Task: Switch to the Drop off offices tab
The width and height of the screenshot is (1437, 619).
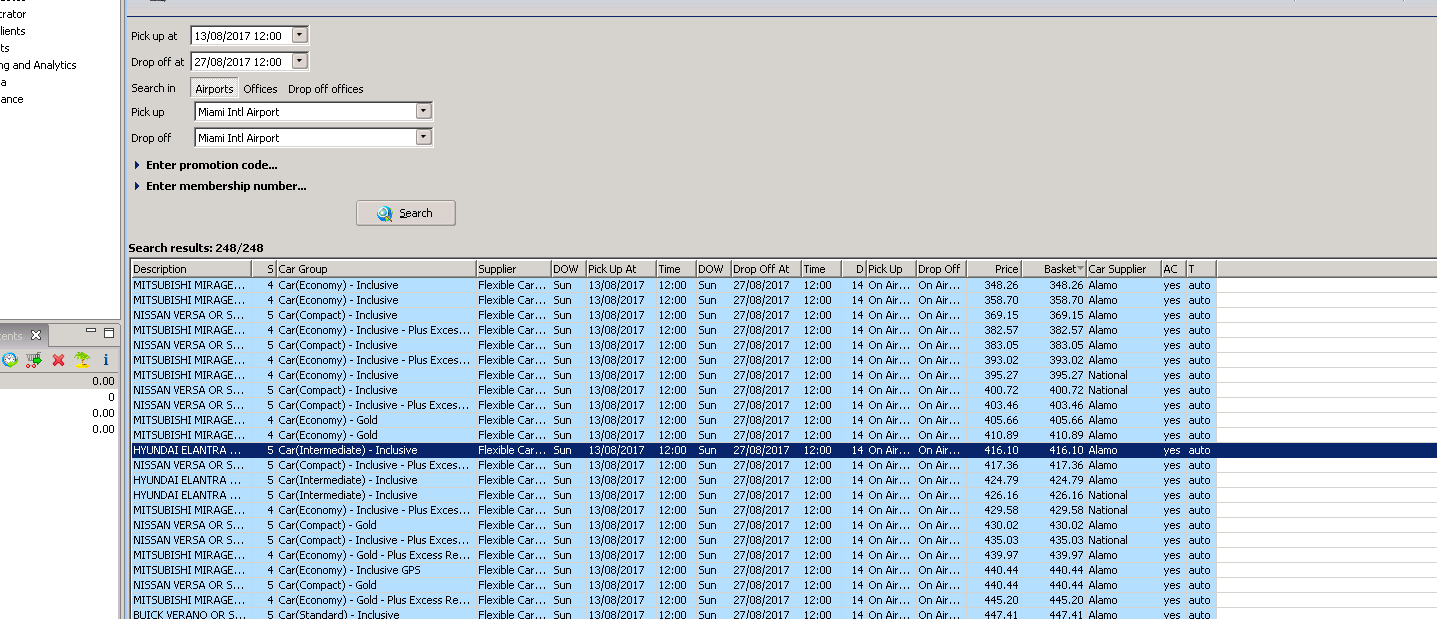Action: click(x=326, y=89)
